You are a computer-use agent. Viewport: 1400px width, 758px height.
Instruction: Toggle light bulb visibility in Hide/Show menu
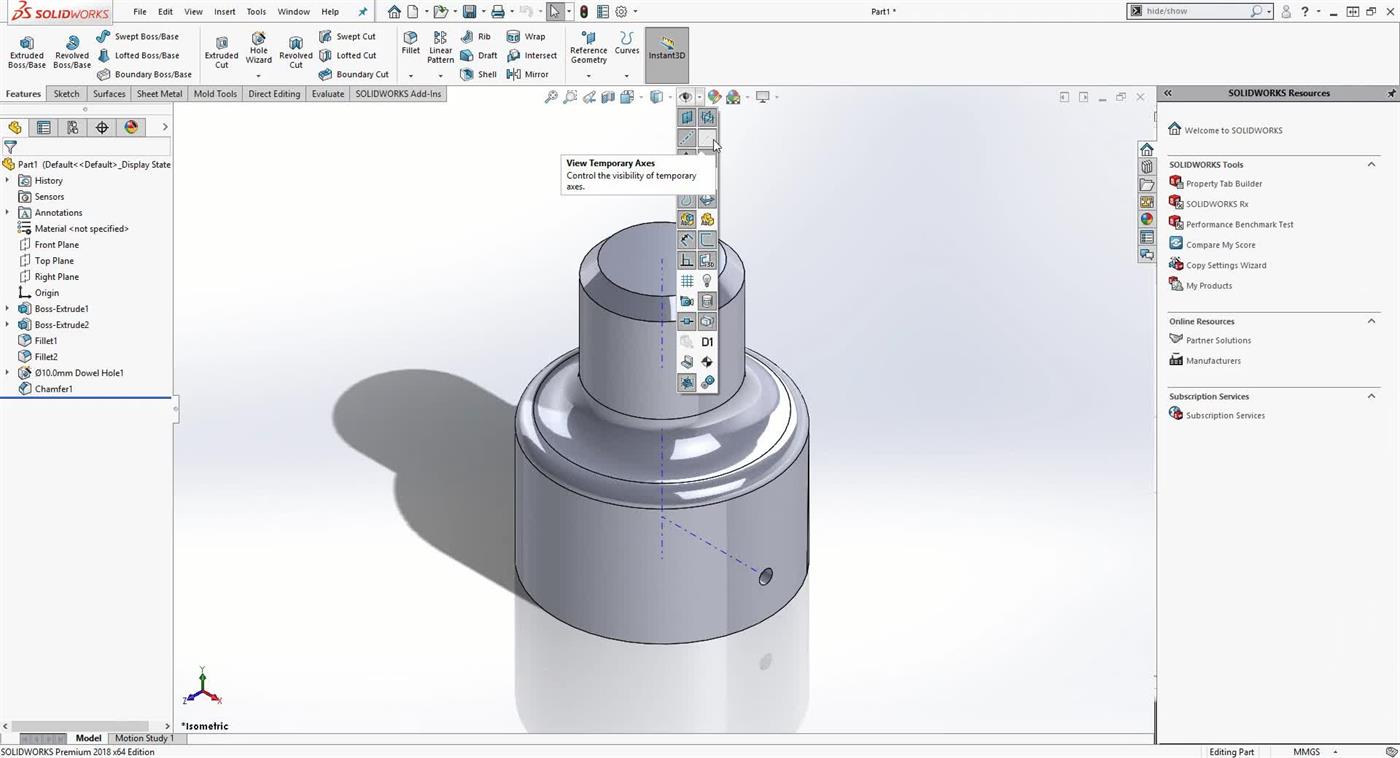[x=707, y=281]
